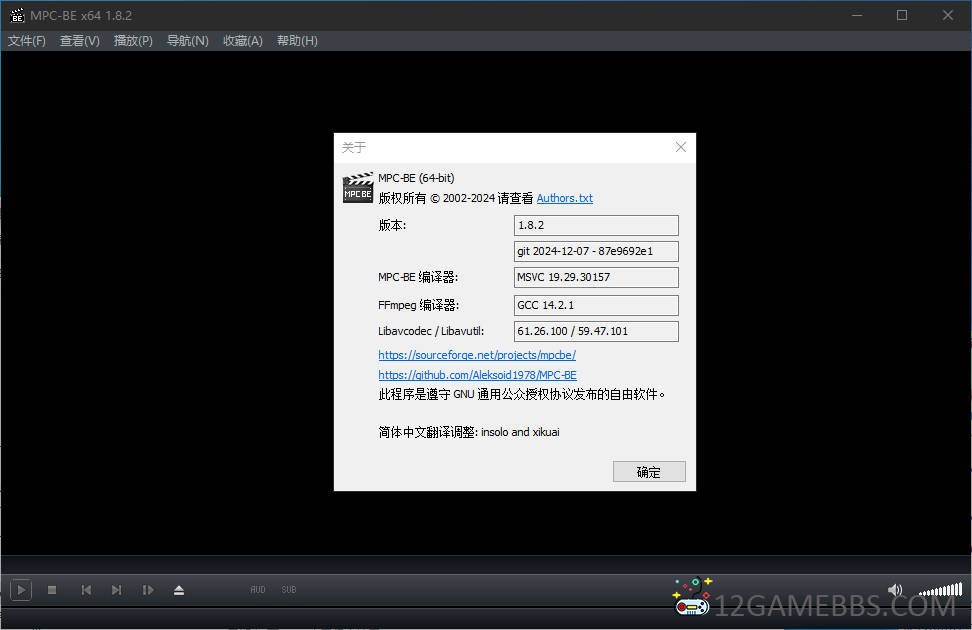Click the MPC-BE app icon in title bar
This screenshot has height=630, width=972.
pos(17,16)
